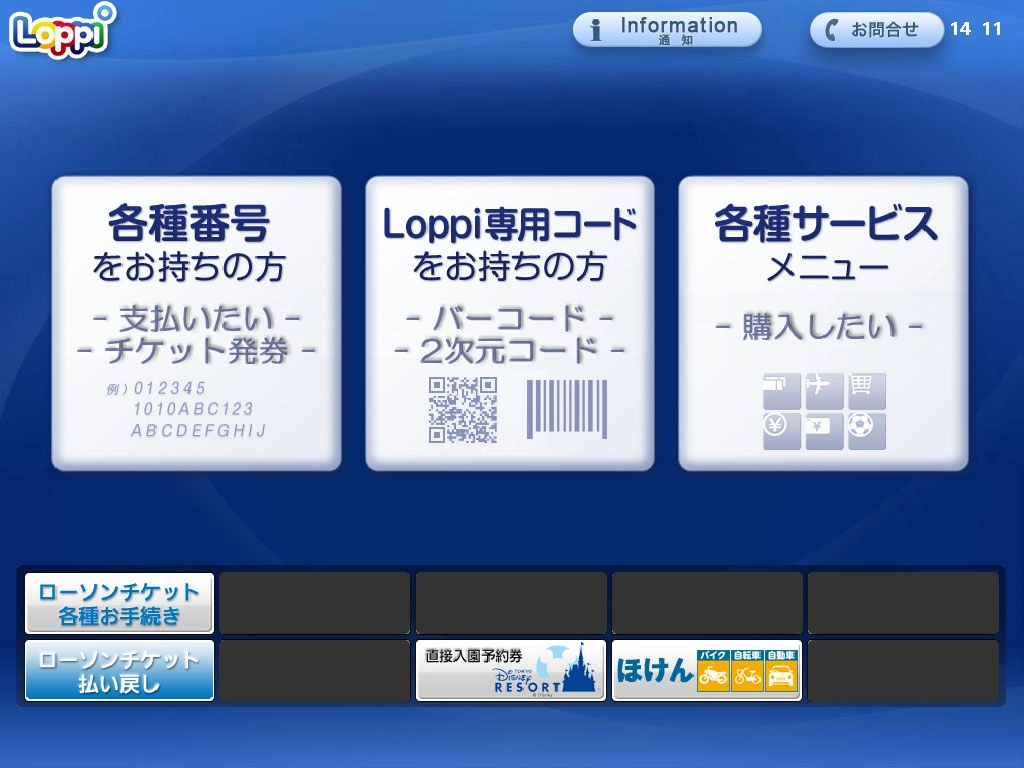This screenshot has height=768, width=1024.
Task: Select the QR code image
Action: (463, 409)
